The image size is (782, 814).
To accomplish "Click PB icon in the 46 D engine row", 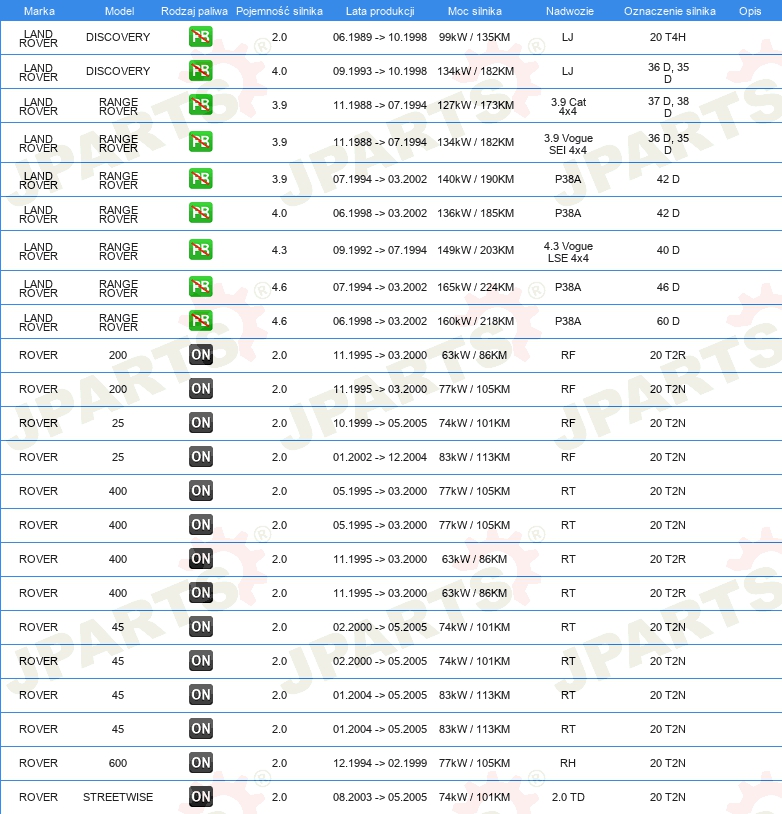I will click(x=200, y=287).
